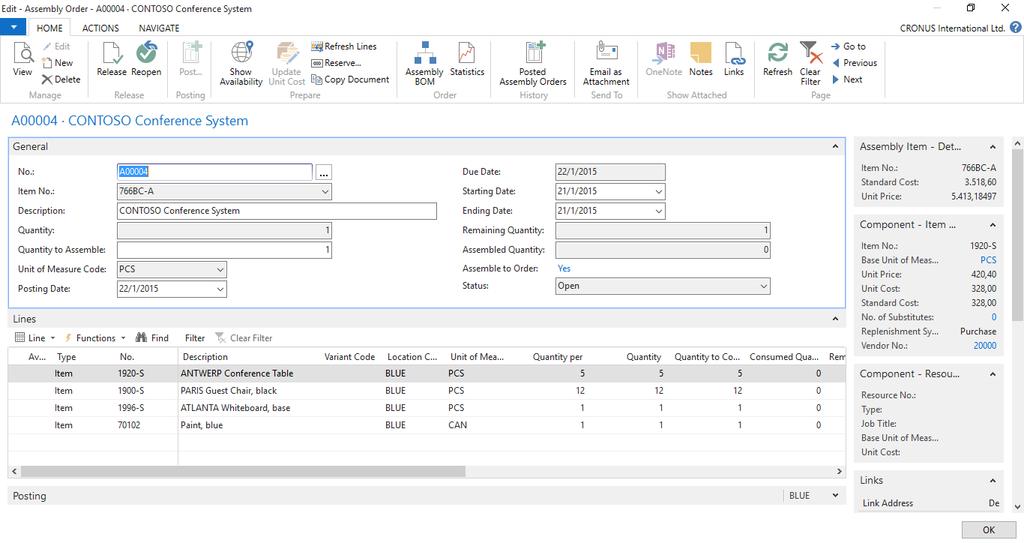The image size is (1024, 543).
Task: Click Refresh Lines in Prepare group
Action: tap(344, 46)
